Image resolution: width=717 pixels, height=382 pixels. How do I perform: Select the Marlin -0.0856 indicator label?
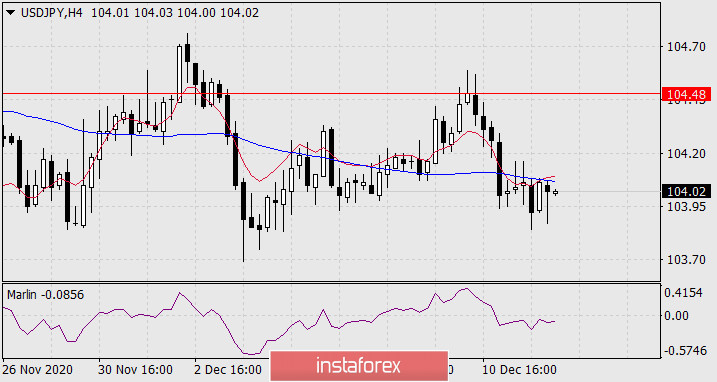coord(45,295)
